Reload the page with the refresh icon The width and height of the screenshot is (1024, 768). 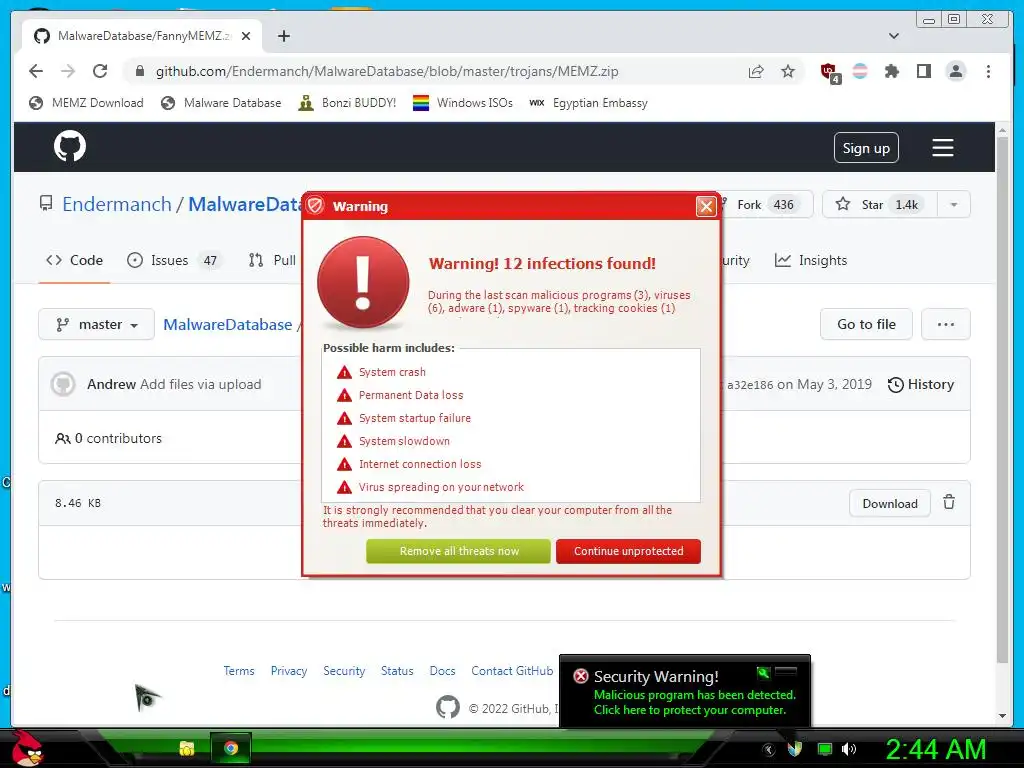[100, 71]
